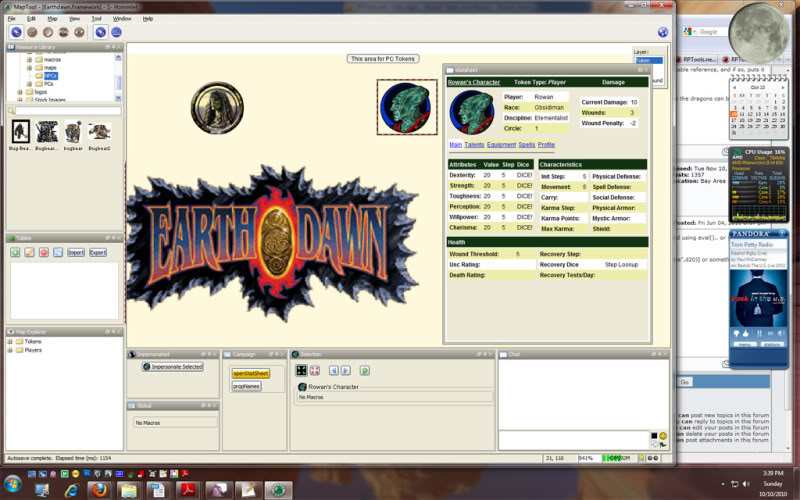Run the propNames campaign macro
This screenshot has height=500, width=800.
click(x=246, y=386)
